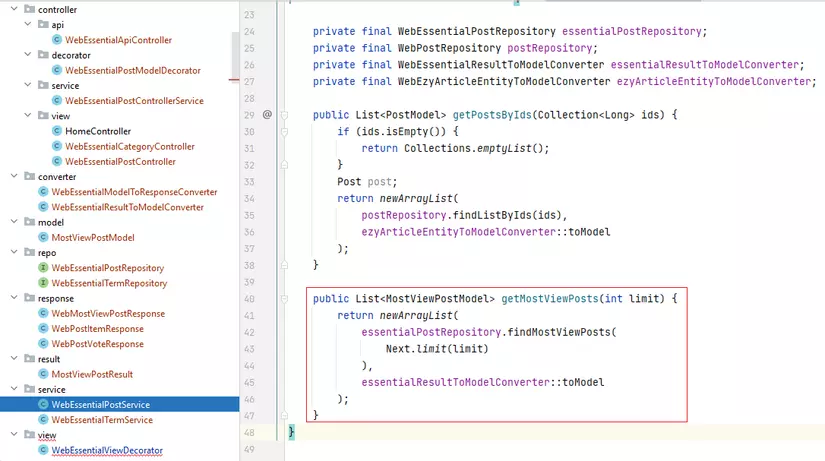Click class icon of WebEssentialModelToResponseConverter
This screenshot has width=825, height=461.
43,192
